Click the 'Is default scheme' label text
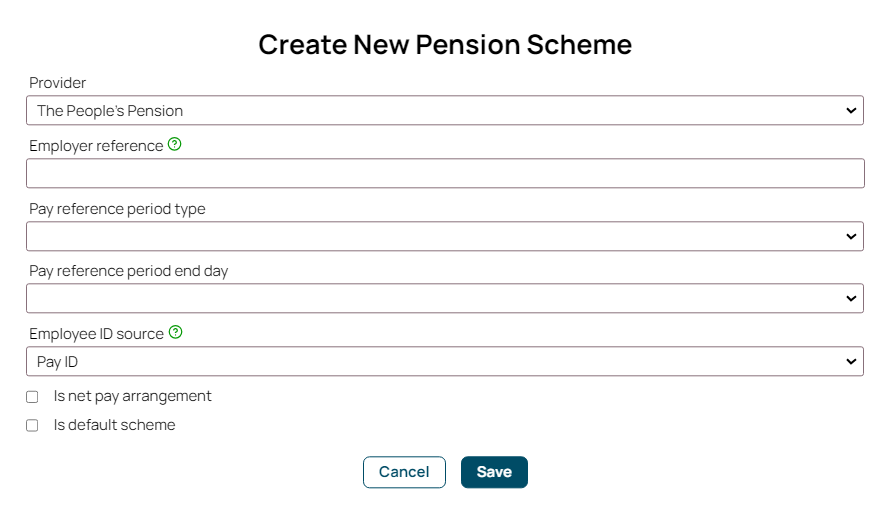This screenshot has height=511, width=887. (x=114, y=424)
